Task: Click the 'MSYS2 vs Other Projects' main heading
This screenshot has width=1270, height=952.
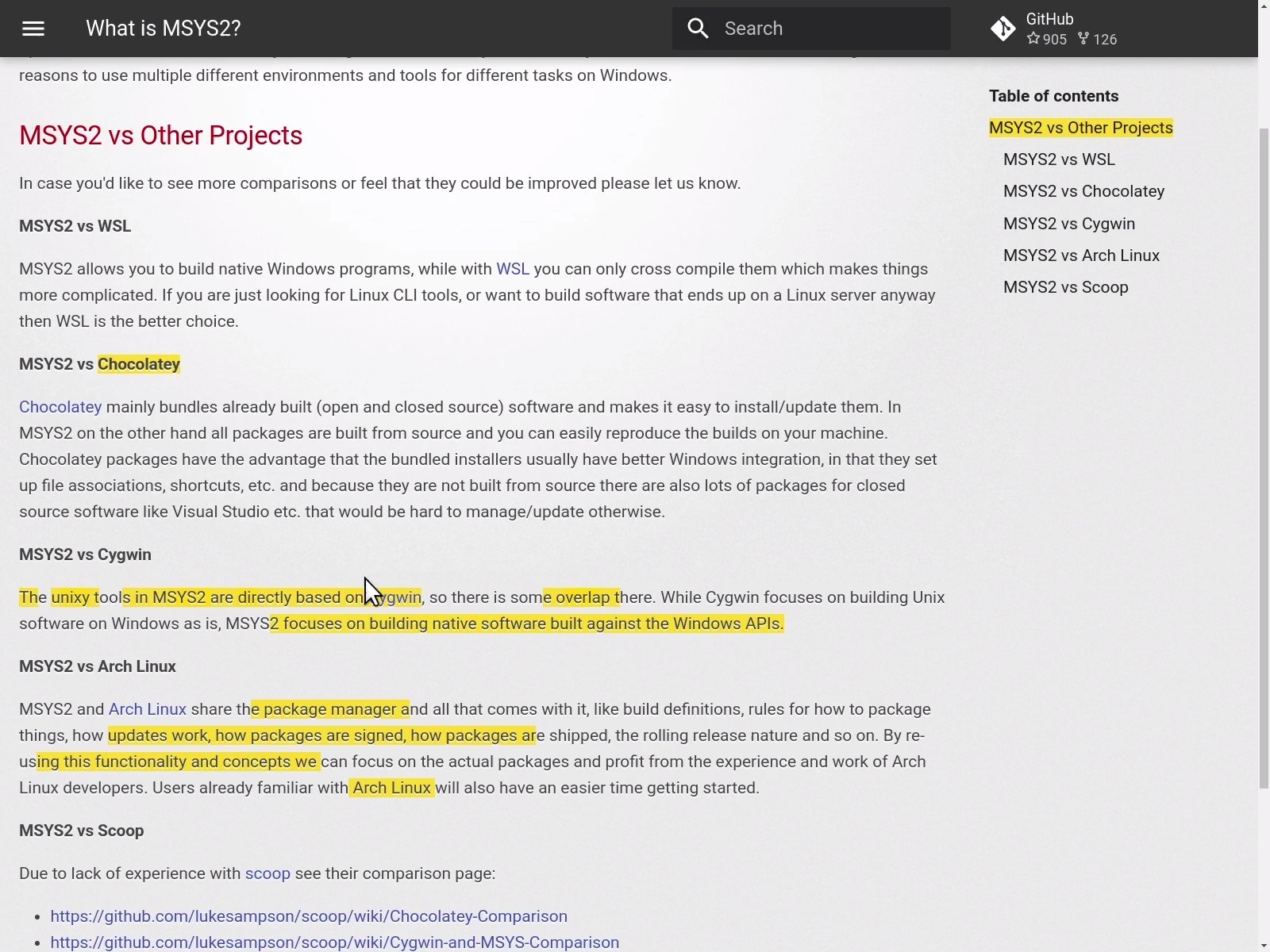Action: point(160,136)
